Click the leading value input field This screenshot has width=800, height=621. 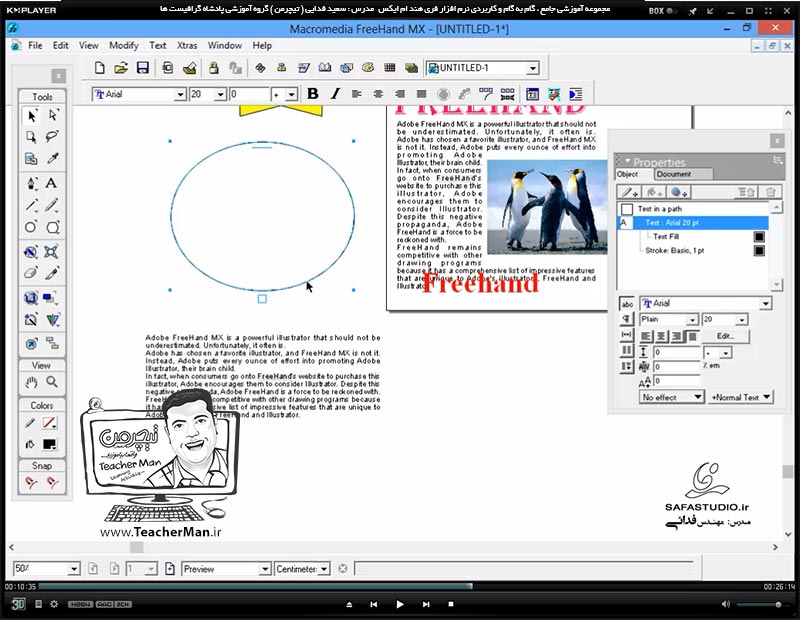pyautogui.click(x=677, y=352)
